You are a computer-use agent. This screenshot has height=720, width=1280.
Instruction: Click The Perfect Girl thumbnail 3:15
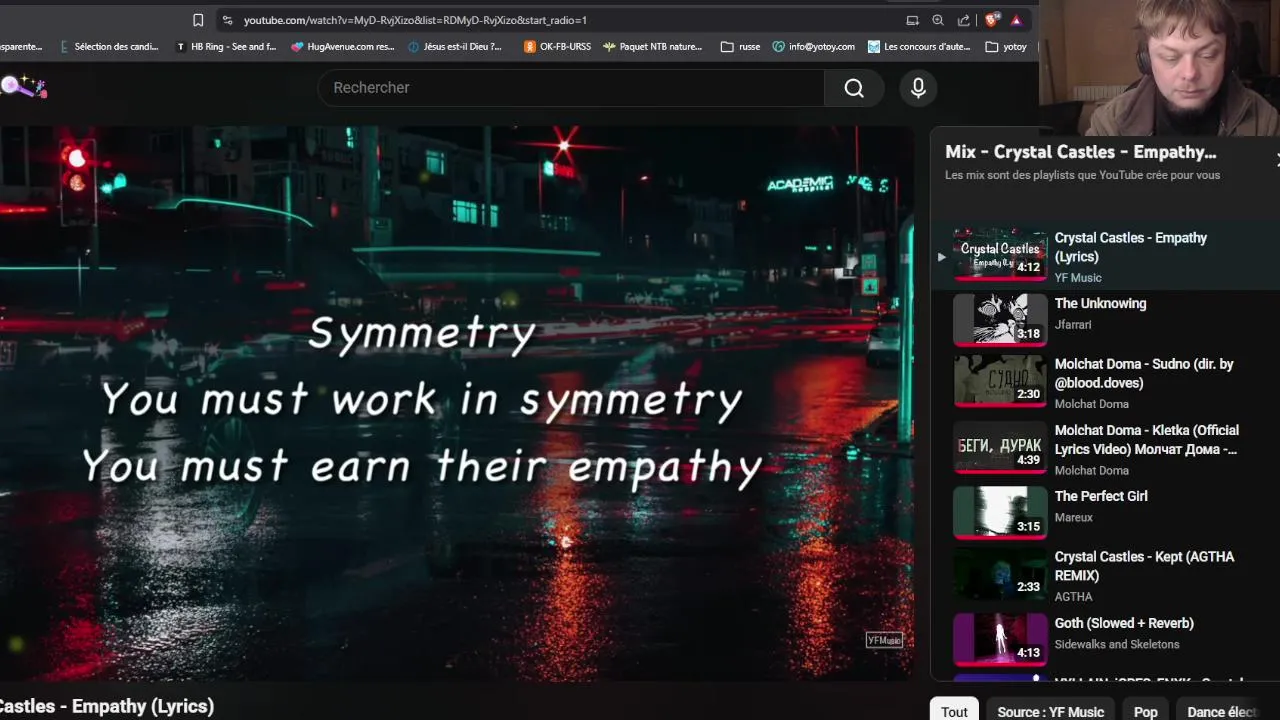tap(1000, 512)
